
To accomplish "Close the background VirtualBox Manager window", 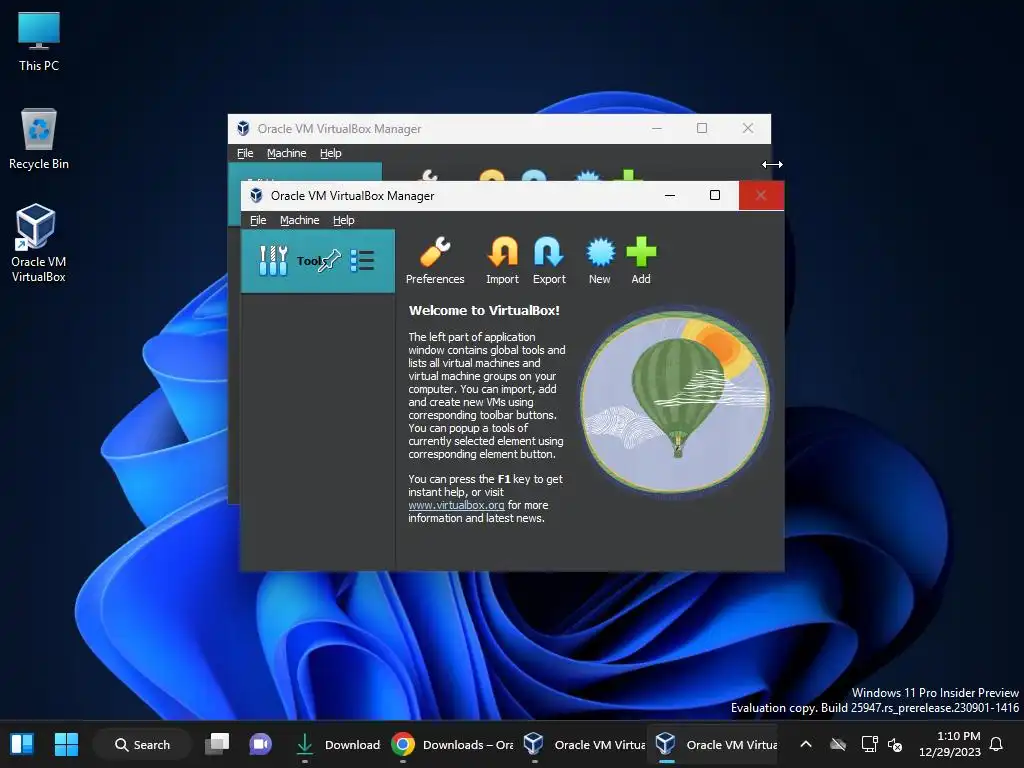I will pos(748,128).
